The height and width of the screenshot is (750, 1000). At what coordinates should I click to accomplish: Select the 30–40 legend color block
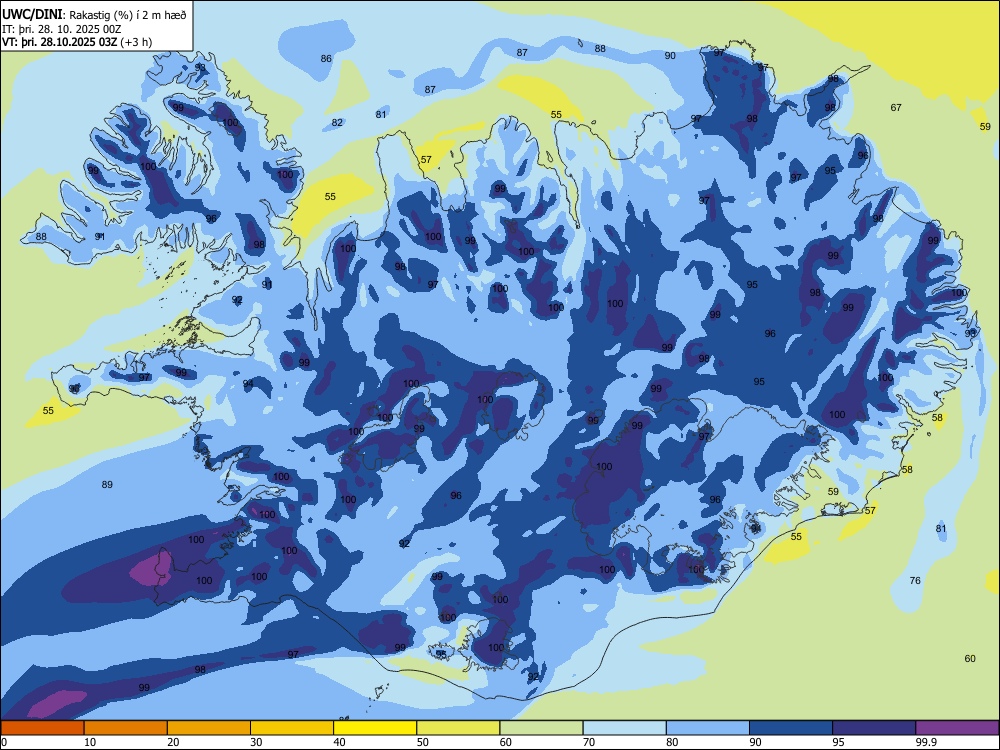tap(292, 728)
